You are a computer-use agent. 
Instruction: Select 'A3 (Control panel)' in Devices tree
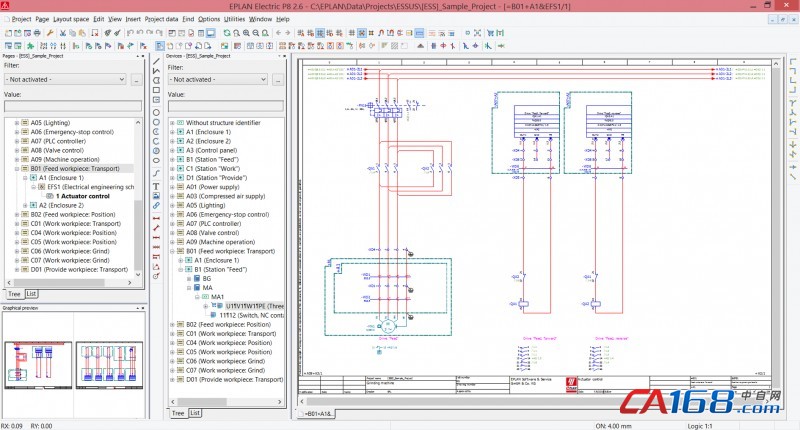pyautogui.click(x=211, y=150)
